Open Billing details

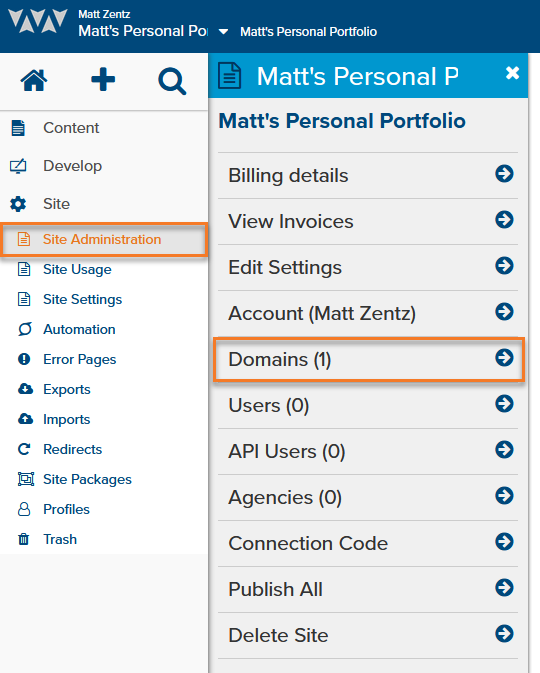click(368, 176)
